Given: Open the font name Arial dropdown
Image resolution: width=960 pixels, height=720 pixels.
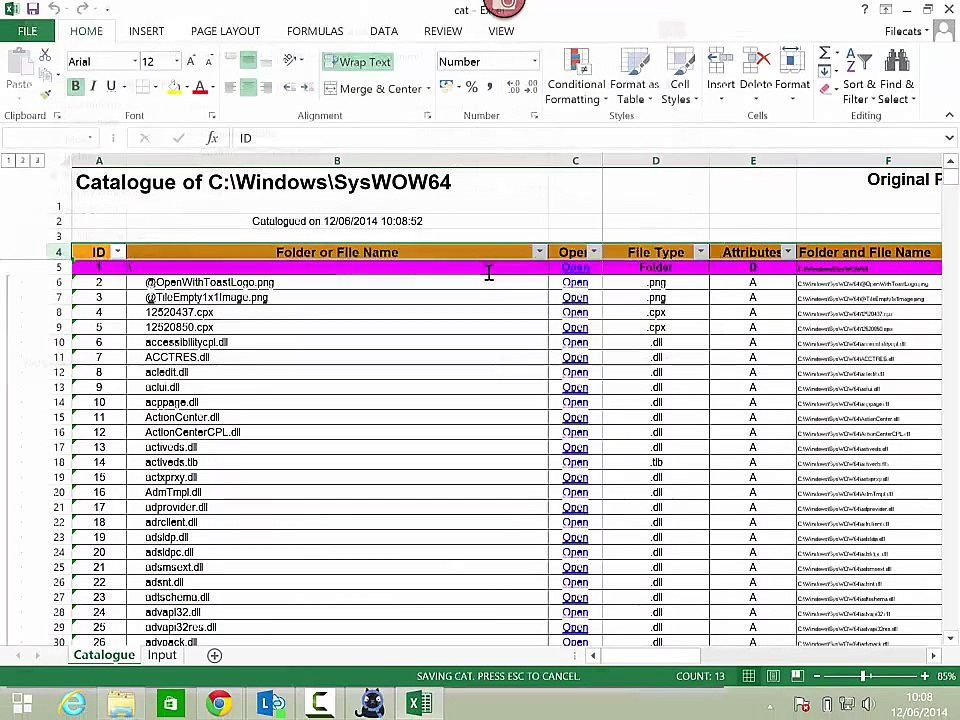Looking at the screenshot, I should pos(135,61).
